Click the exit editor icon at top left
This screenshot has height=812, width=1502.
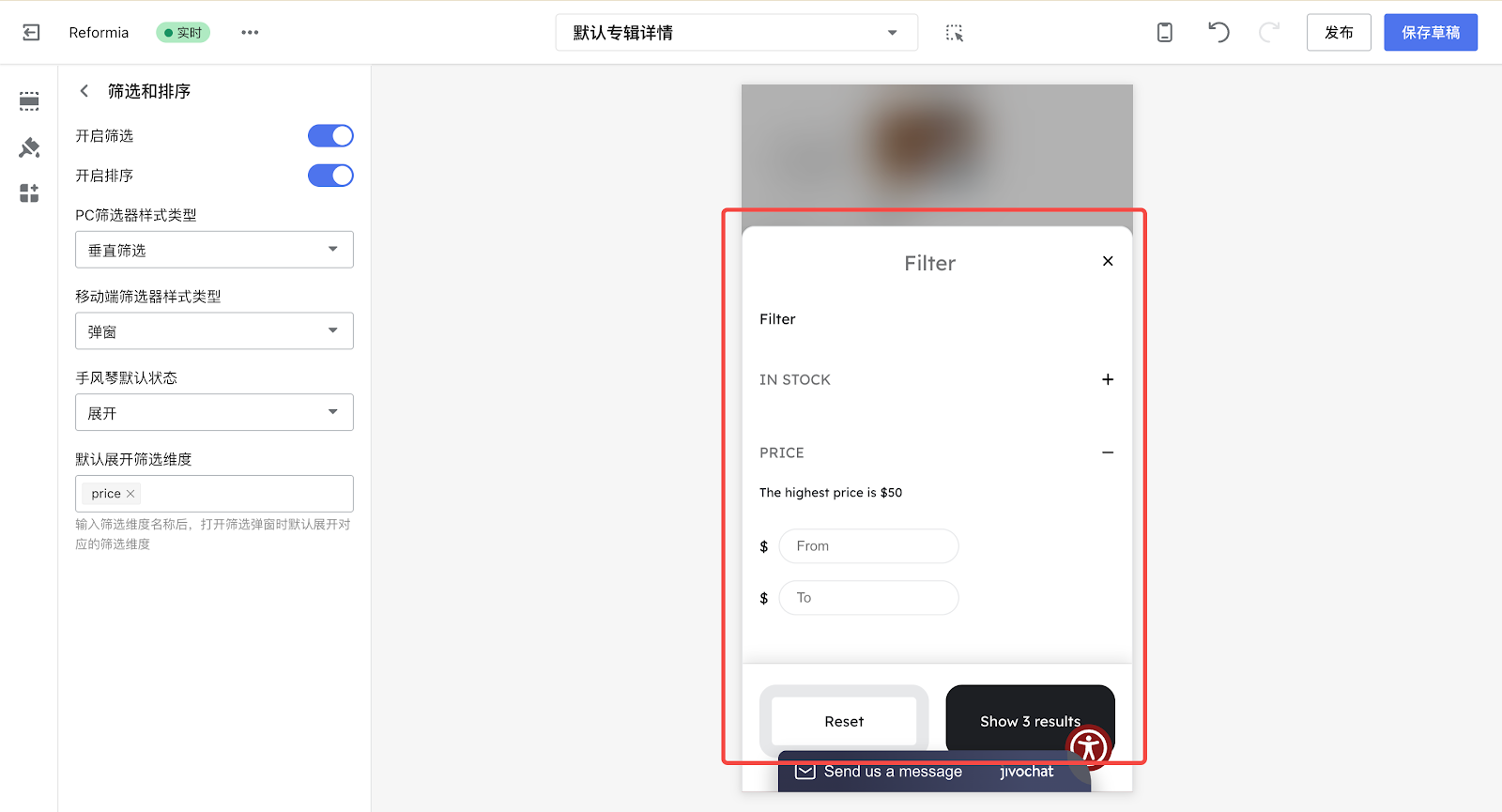[31, 33]
